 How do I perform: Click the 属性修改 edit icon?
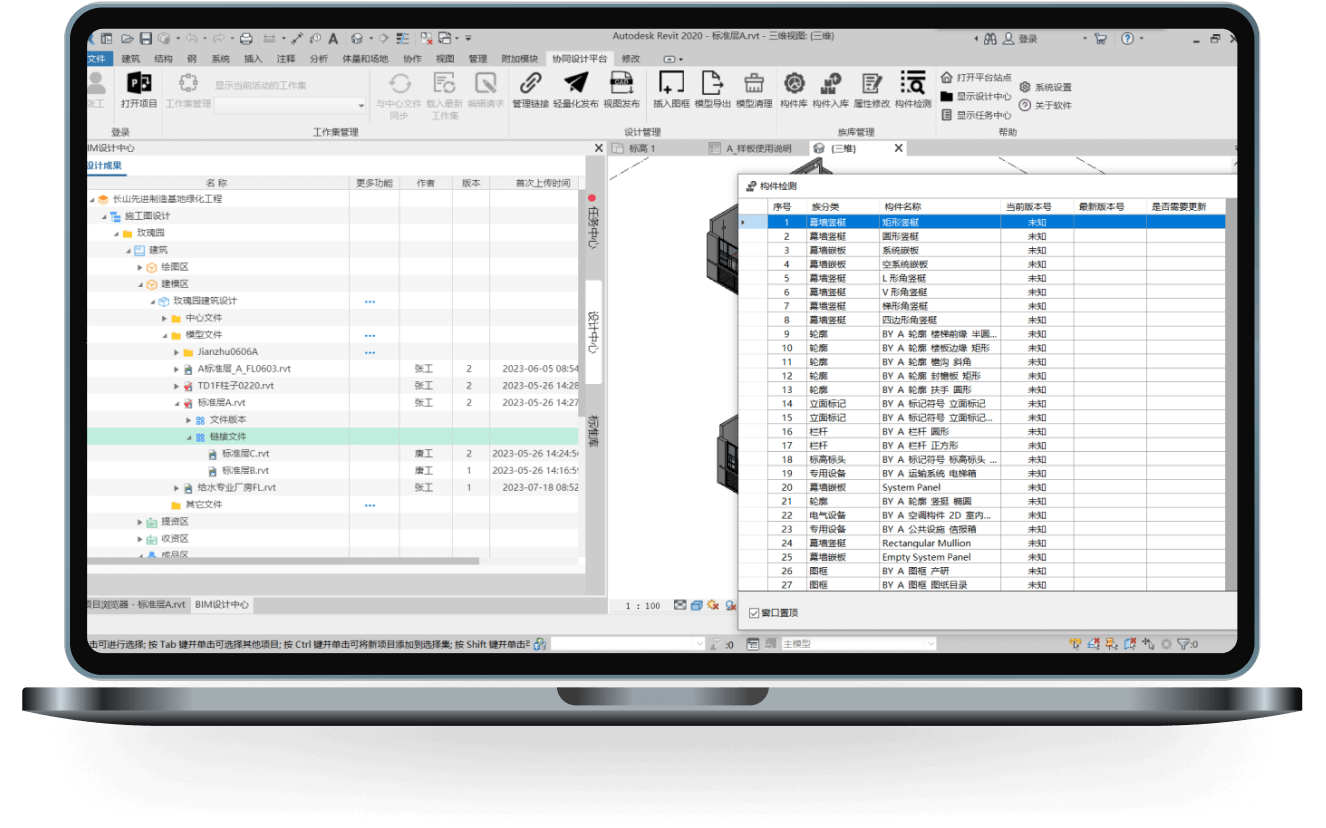(x=871, y=84)
